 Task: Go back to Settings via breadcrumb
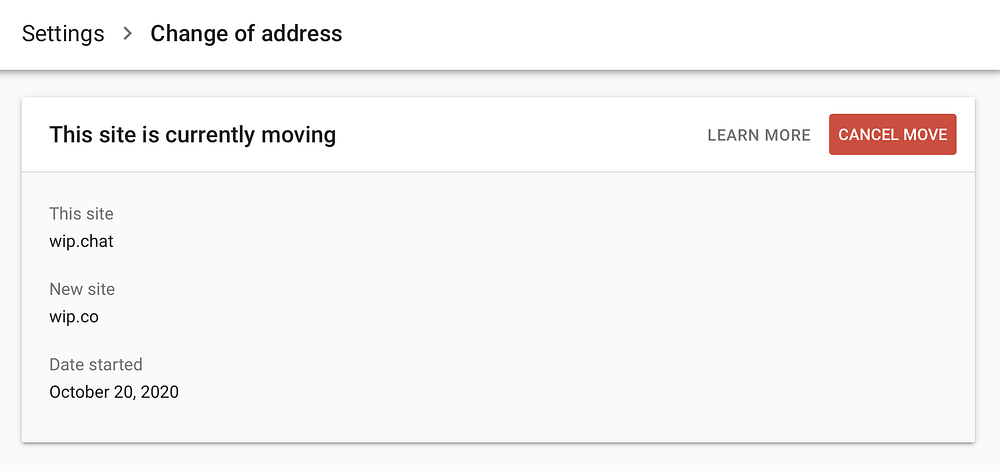pos(63,34)
